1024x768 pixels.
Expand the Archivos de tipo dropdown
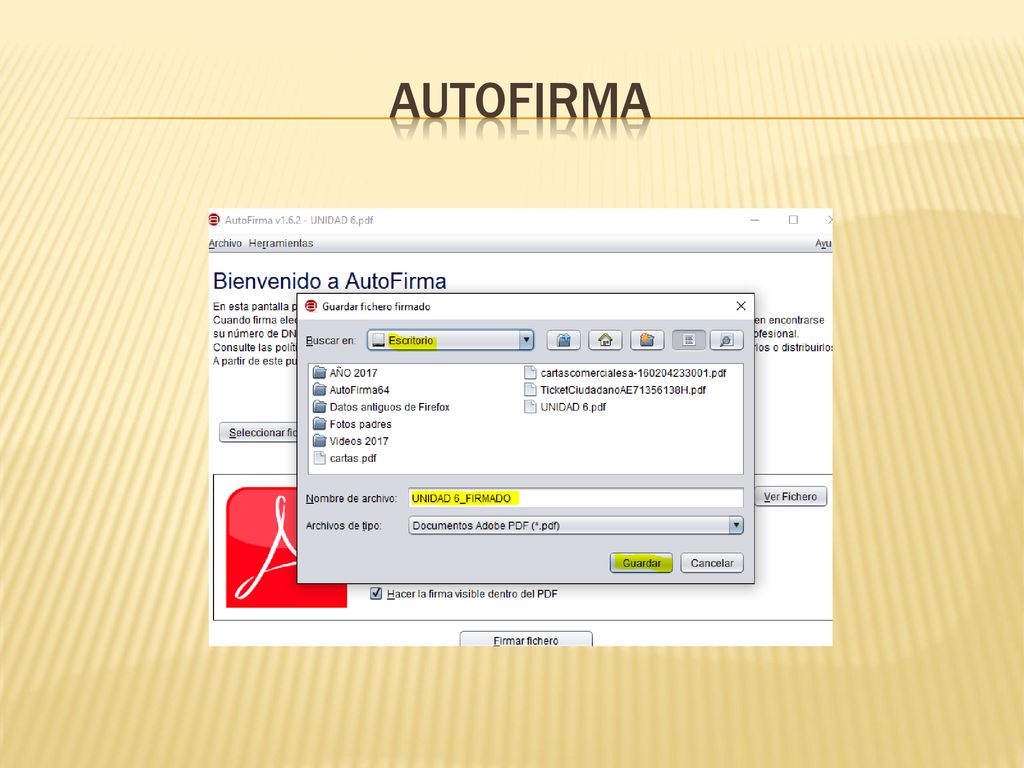[x=575, y=525]
